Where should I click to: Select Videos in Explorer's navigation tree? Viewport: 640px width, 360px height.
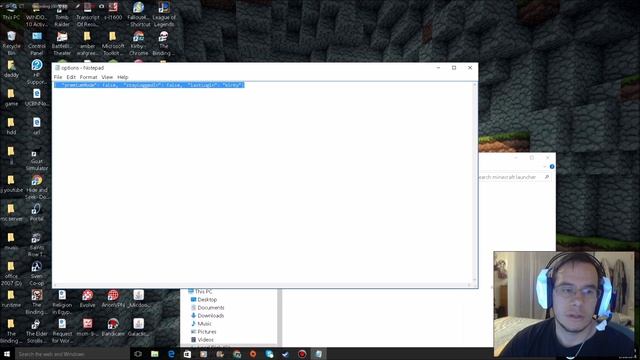pyautogui.click(x=202, y=340)
